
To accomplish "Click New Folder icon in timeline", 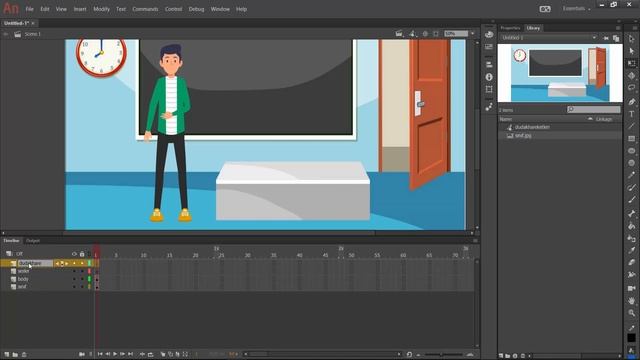I will point(15,354).
